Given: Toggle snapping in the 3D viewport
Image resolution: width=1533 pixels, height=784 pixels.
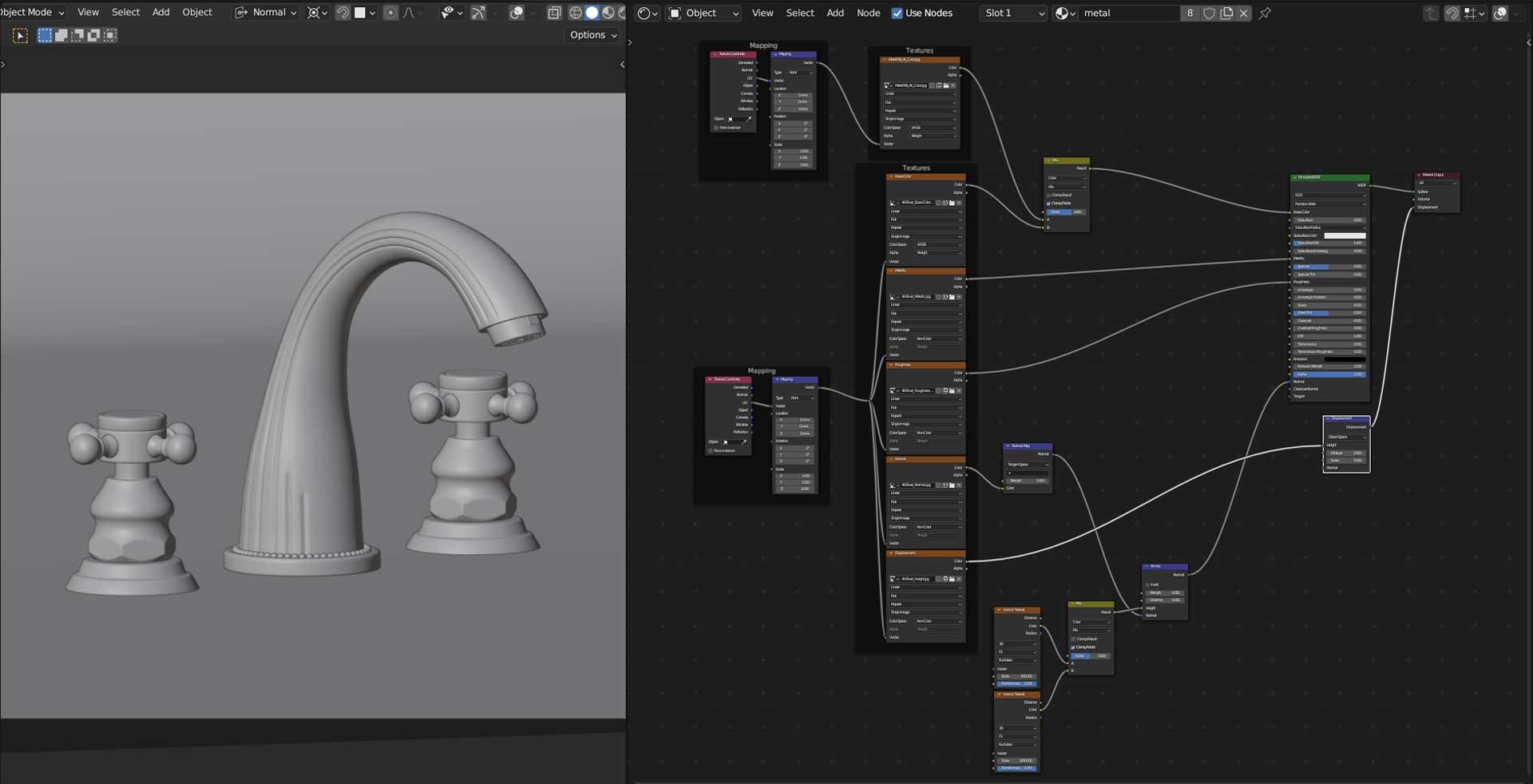Looking at the screenshot, I should [343, 13].
